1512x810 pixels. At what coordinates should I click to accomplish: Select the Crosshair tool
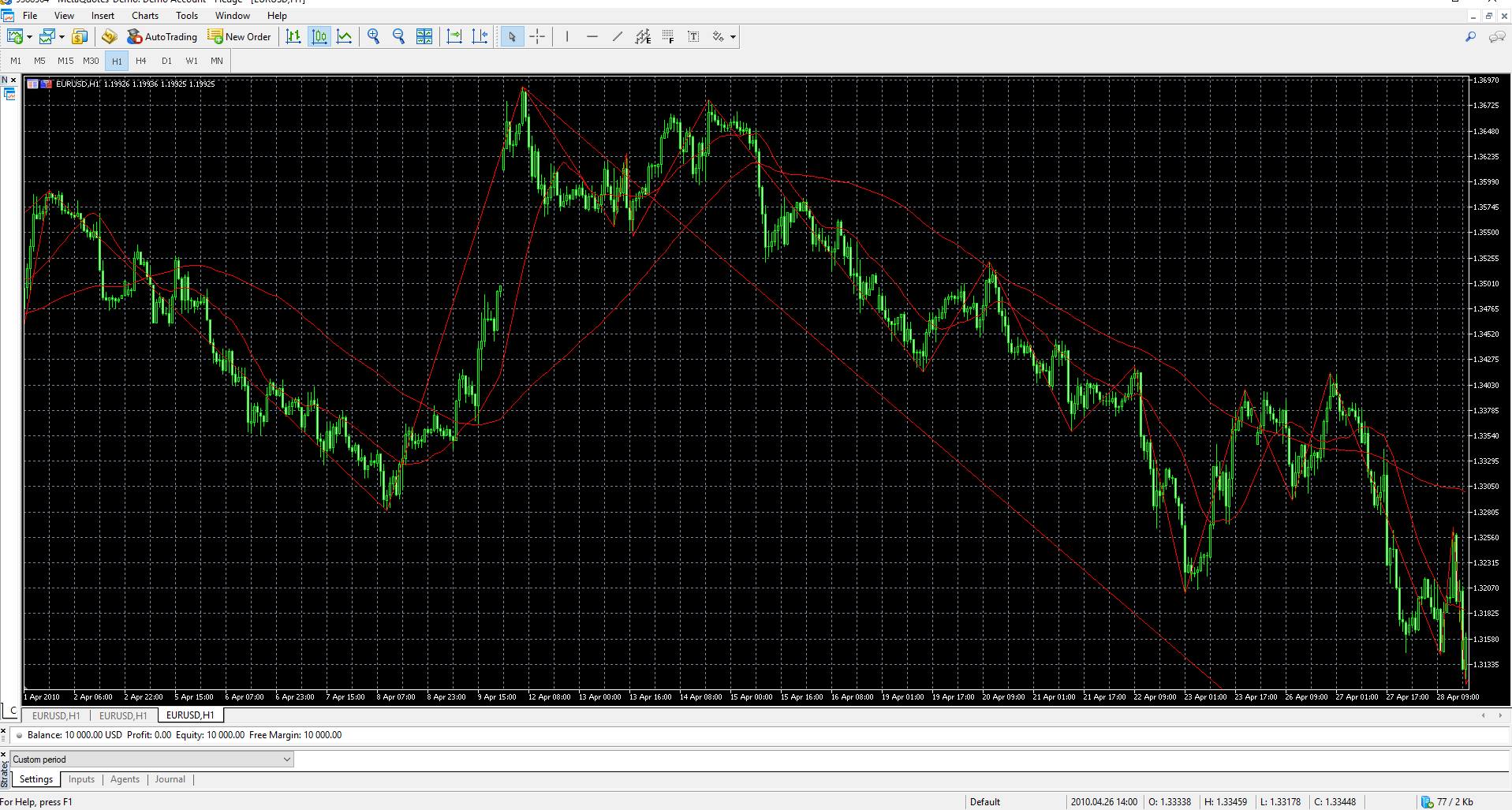(537, 36)
